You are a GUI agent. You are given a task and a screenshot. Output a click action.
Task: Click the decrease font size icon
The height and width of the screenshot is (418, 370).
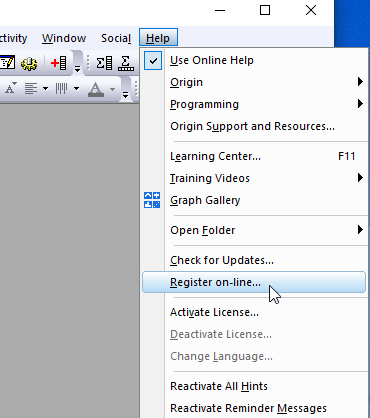10,89
